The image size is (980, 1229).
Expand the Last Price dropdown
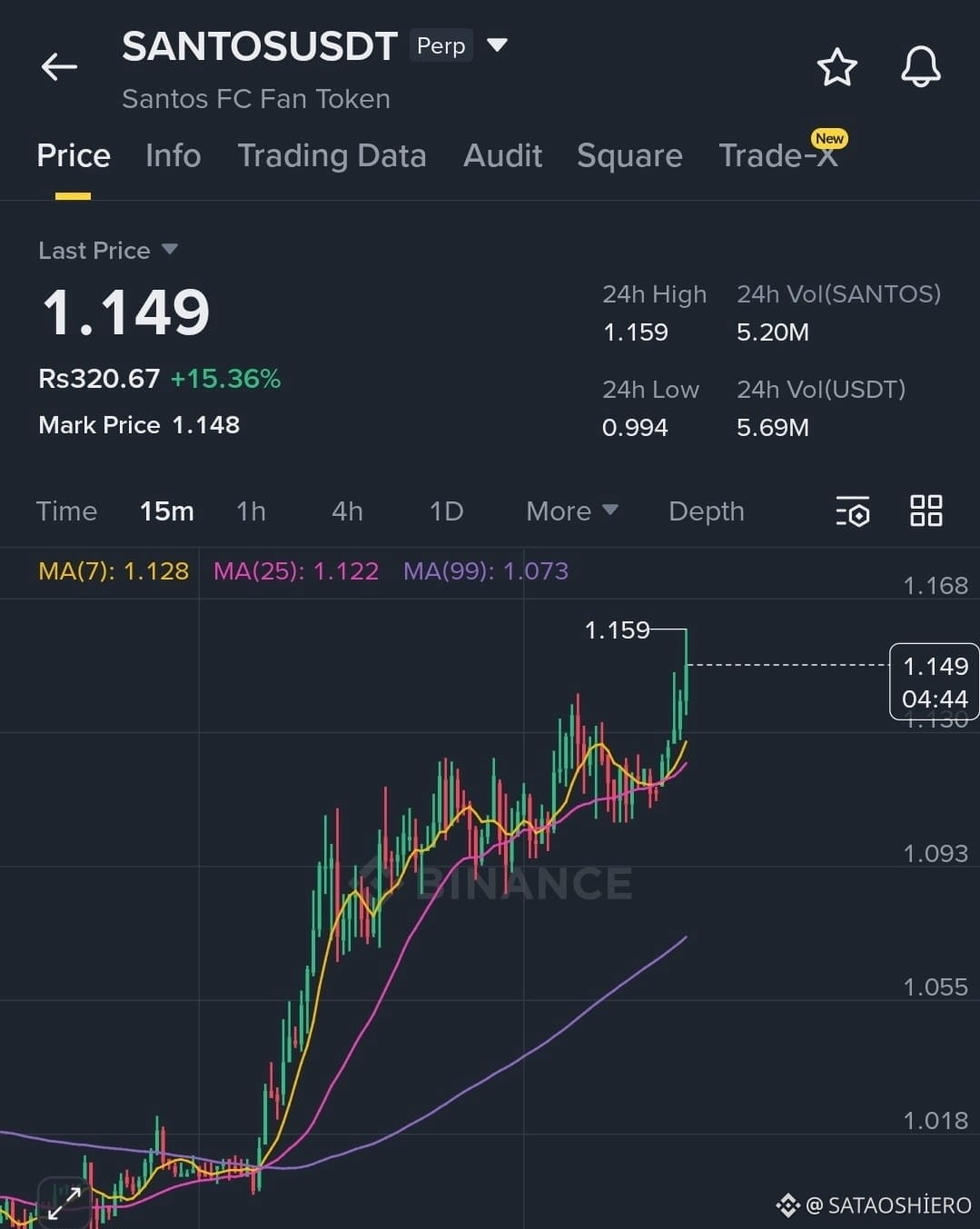170,249
